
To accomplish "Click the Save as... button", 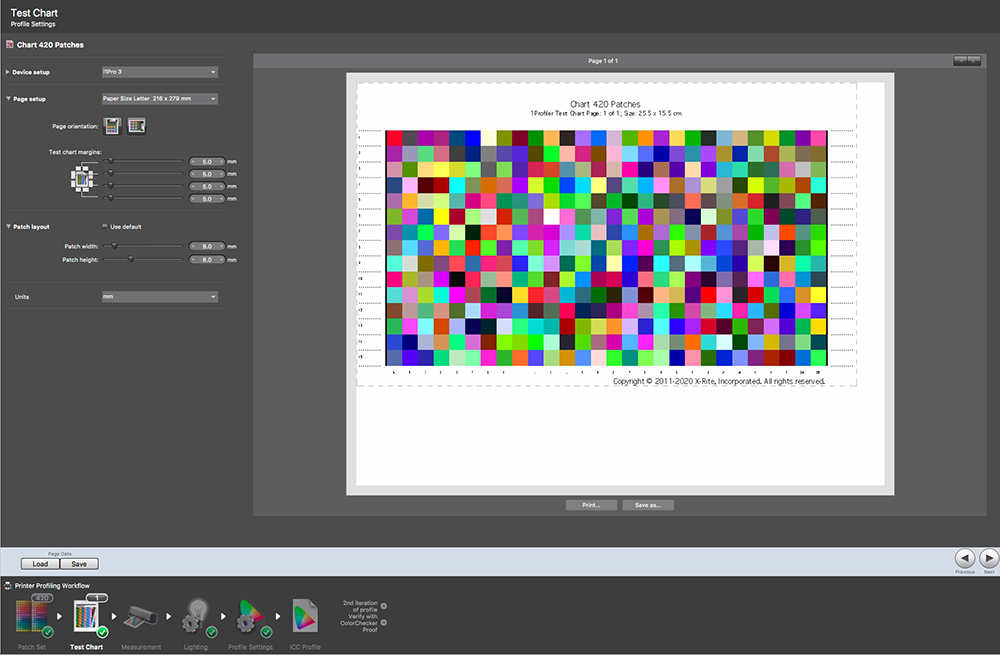I will coord(648,505).
